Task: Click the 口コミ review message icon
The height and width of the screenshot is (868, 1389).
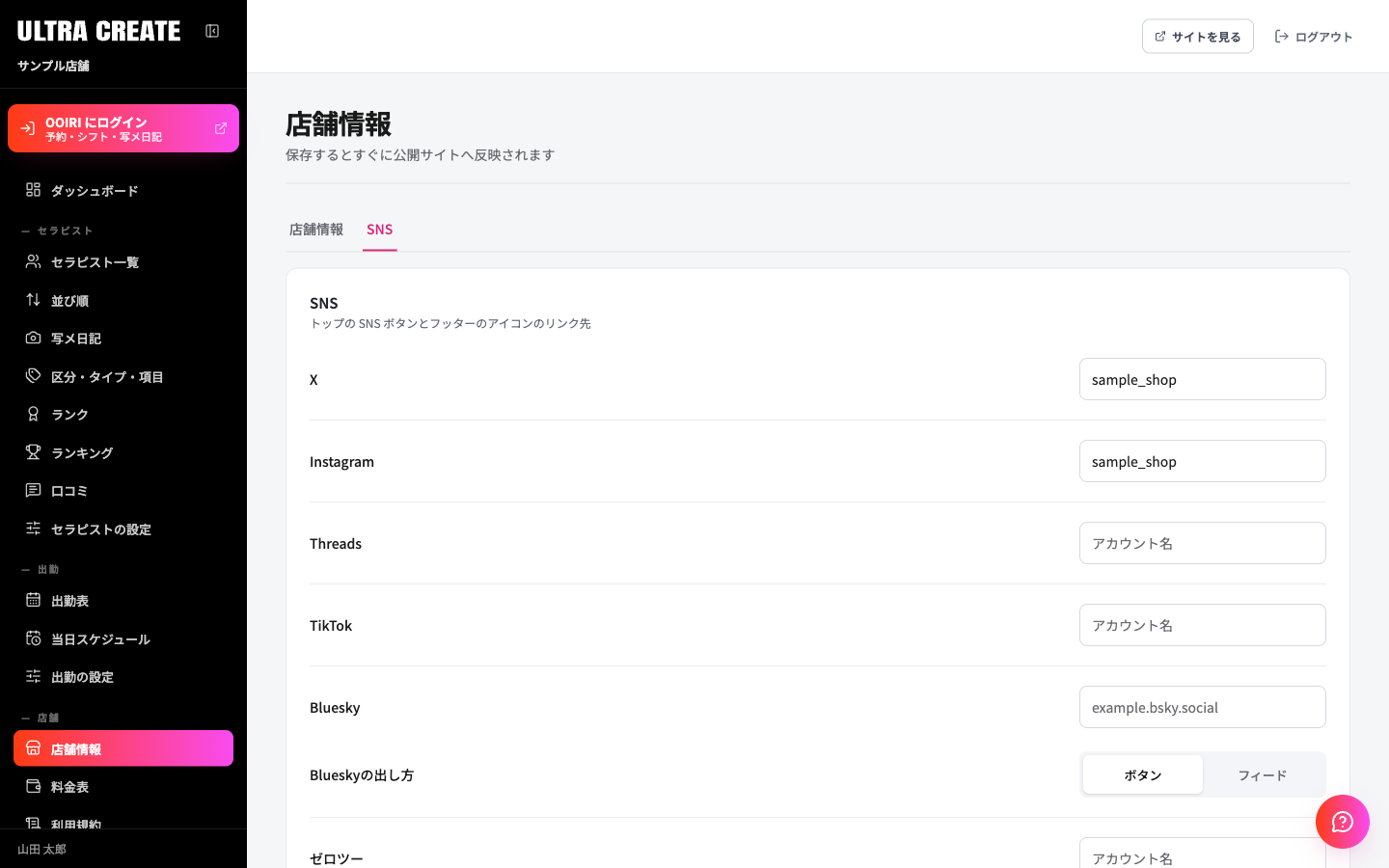Action: [33, 490]
